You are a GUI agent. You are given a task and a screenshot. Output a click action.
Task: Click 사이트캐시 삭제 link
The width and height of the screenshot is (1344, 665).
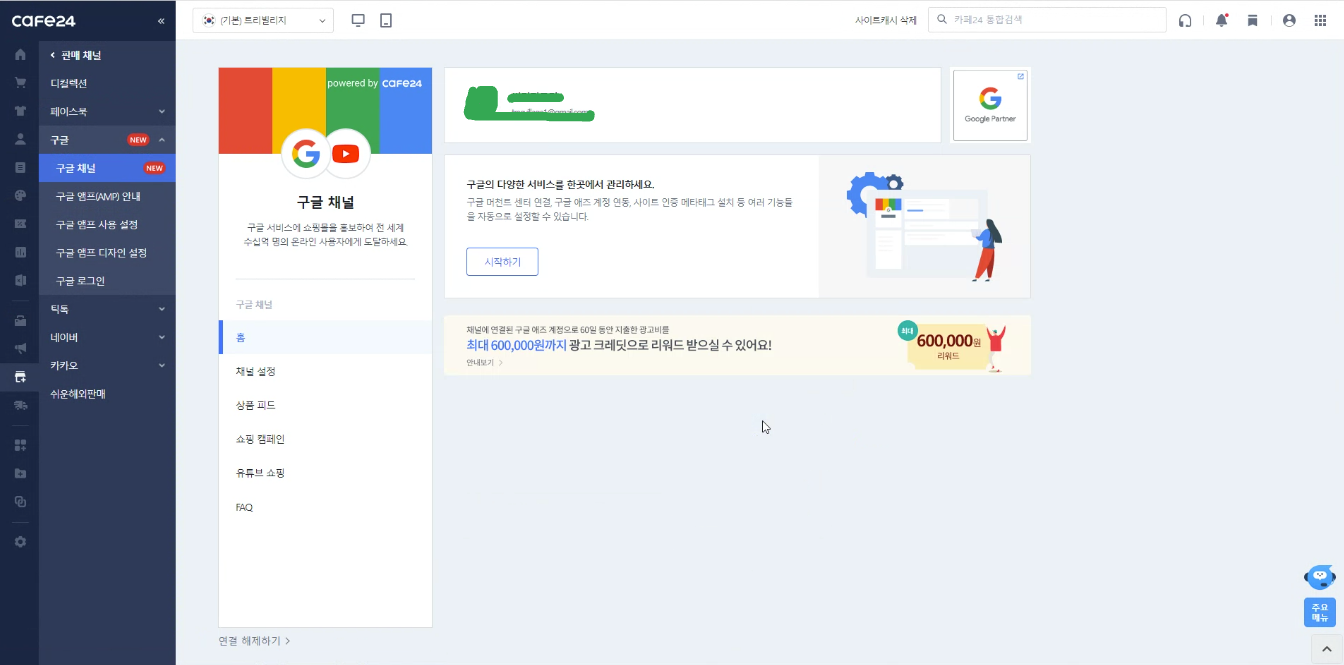[x=885, y=20]
